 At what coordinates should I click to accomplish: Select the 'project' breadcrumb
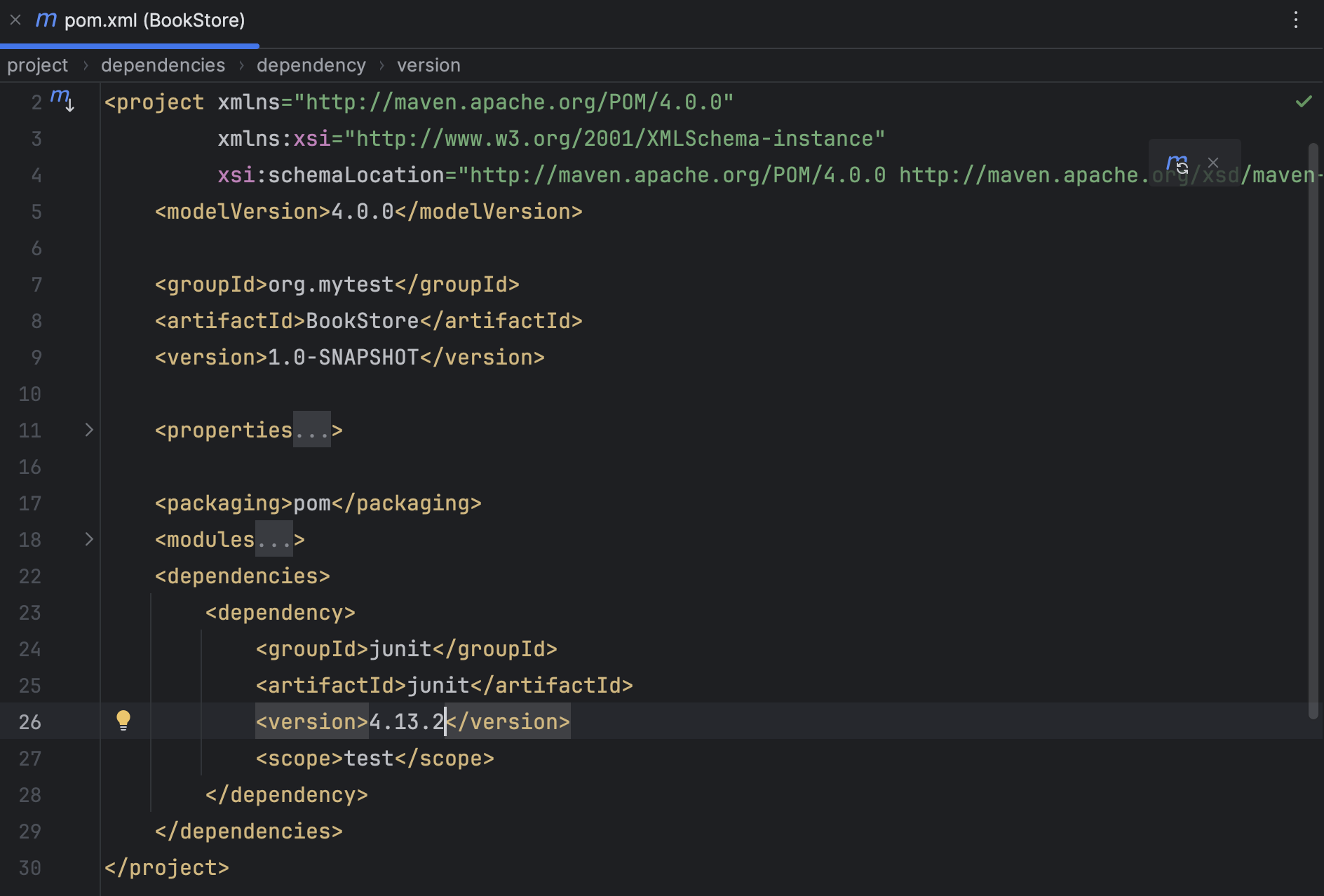[37, 65]
